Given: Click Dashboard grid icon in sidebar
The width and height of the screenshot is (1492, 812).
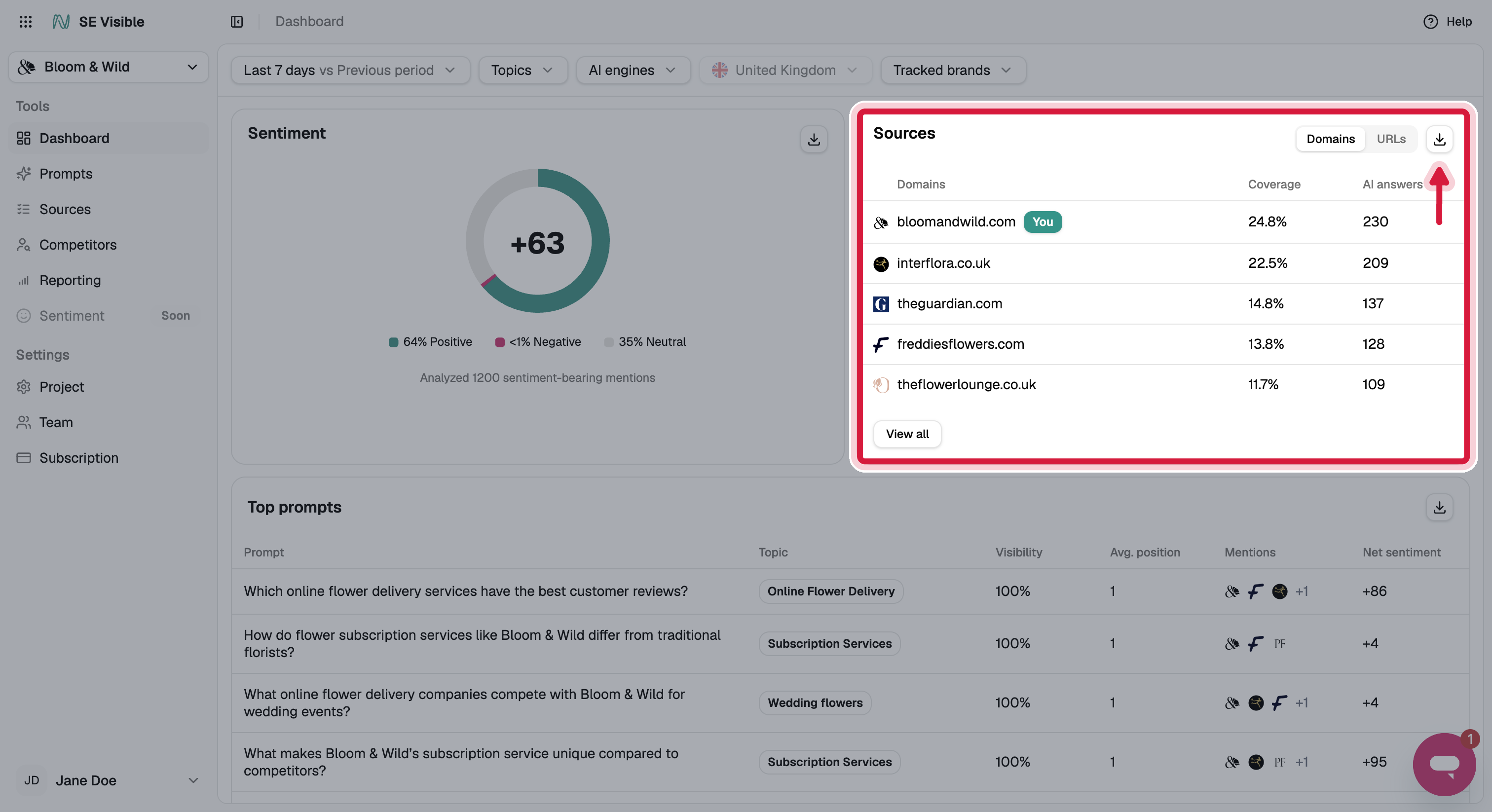Looking at the screenshot, I should click(23, 138).
